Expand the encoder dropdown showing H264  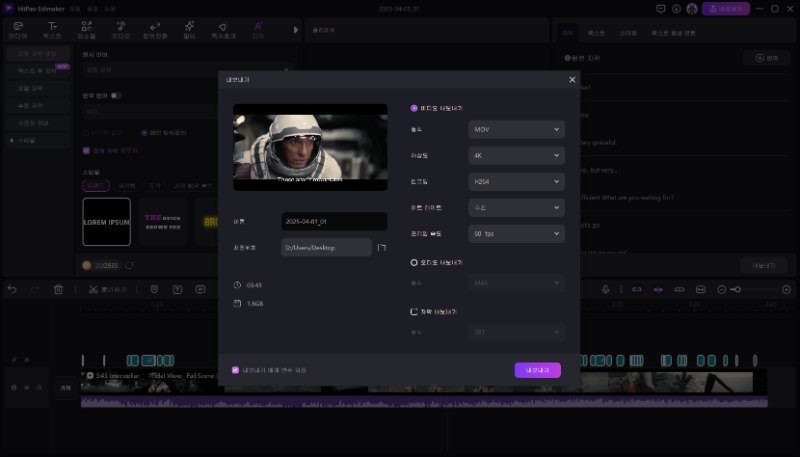(516, 181)
